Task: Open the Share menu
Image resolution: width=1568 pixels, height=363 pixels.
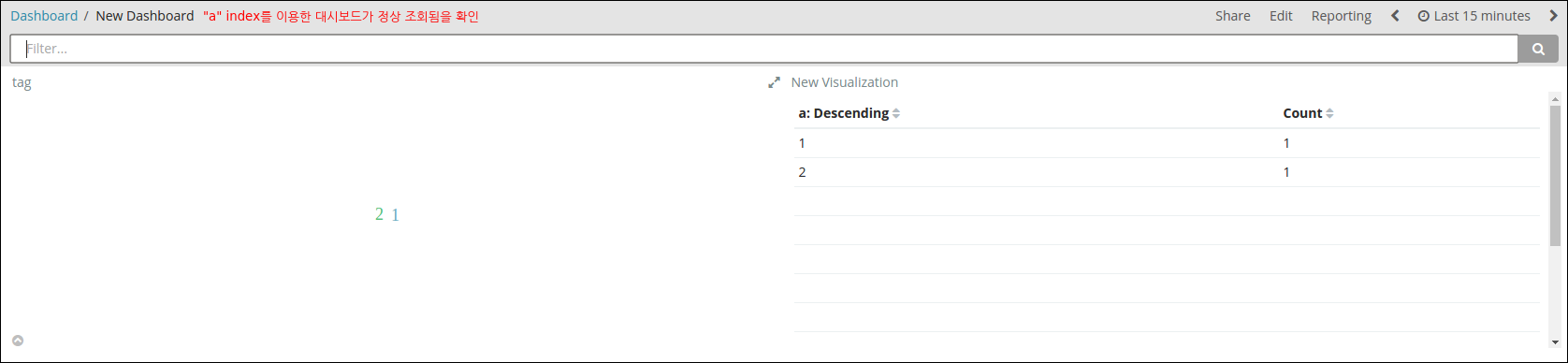Action: (x=1233, y=16)
